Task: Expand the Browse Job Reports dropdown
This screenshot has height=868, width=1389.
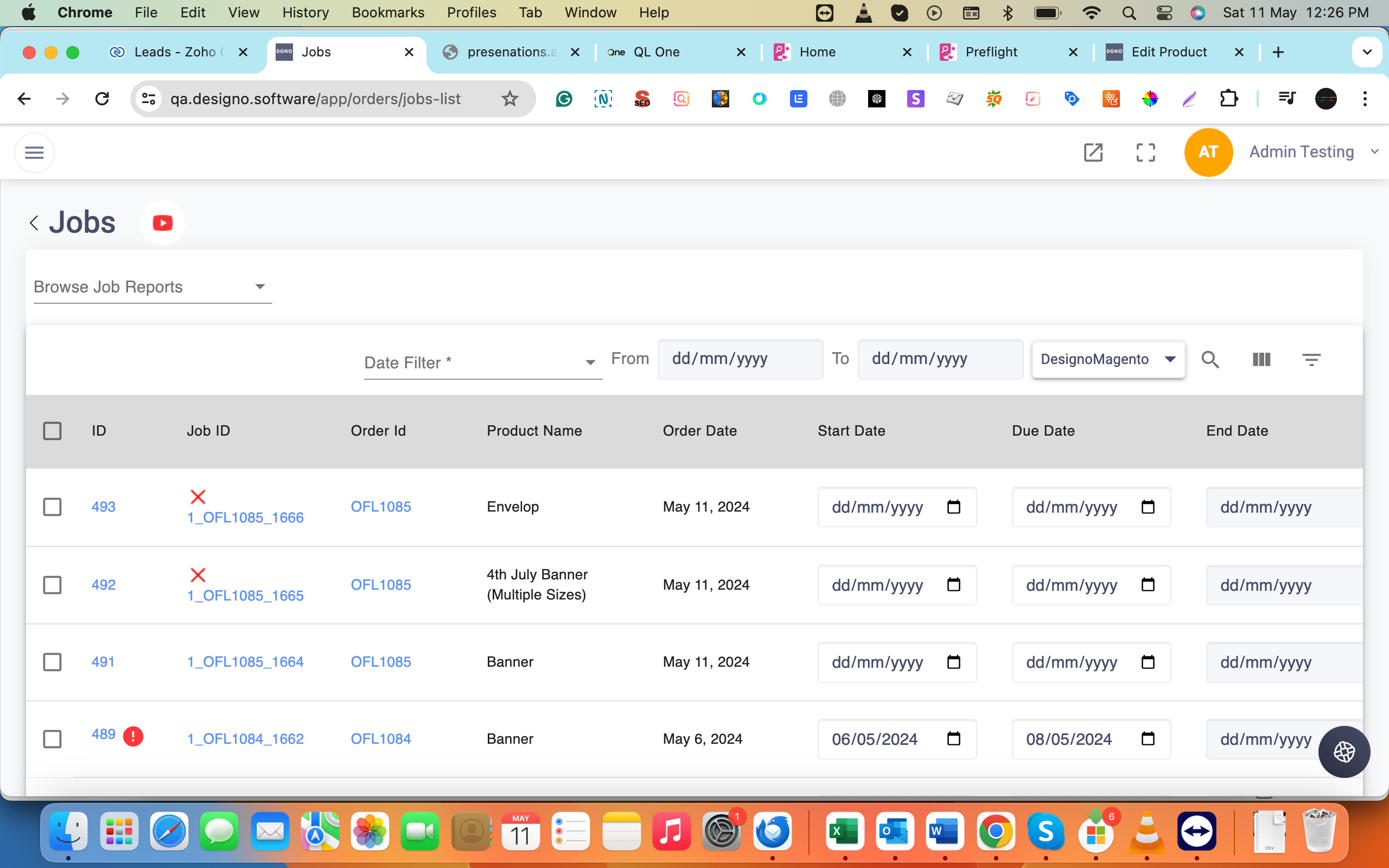Action: pyautogui.click(x=152, y=287)
